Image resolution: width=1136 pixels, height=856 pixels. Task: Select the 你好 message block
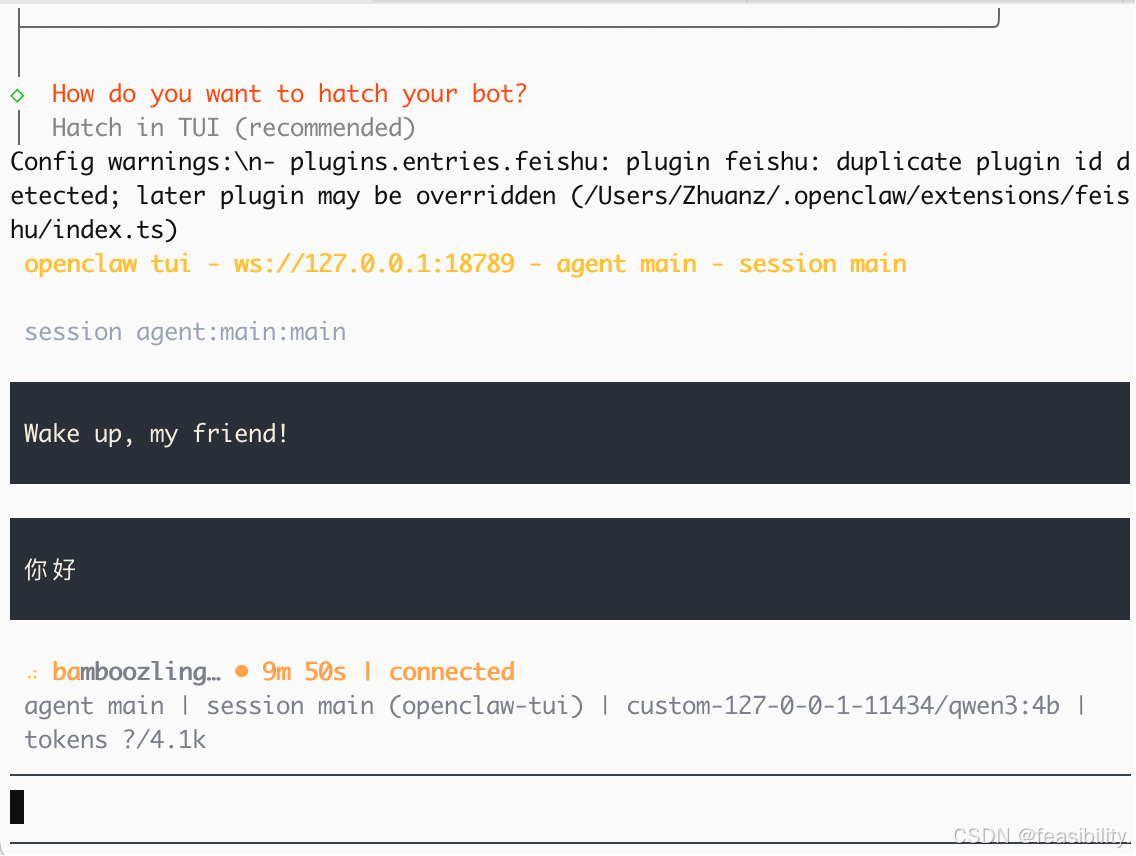tap(569, 569)
